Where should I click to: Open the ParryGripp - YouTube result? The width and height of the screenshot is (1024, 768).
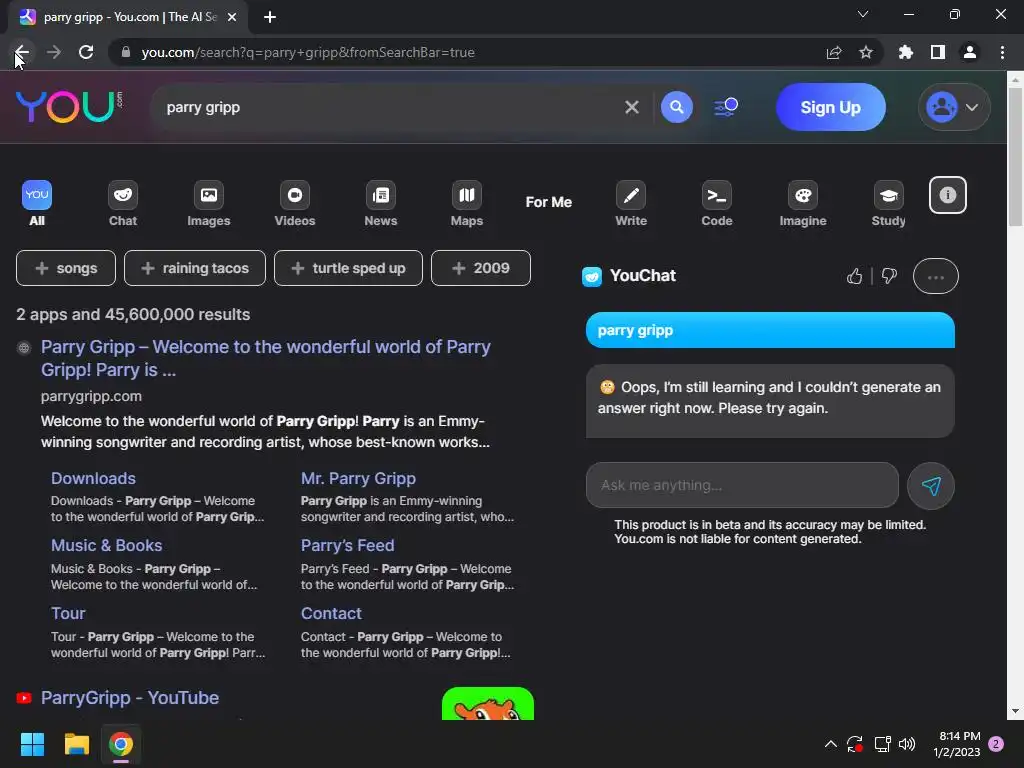[x=129, y=697]
